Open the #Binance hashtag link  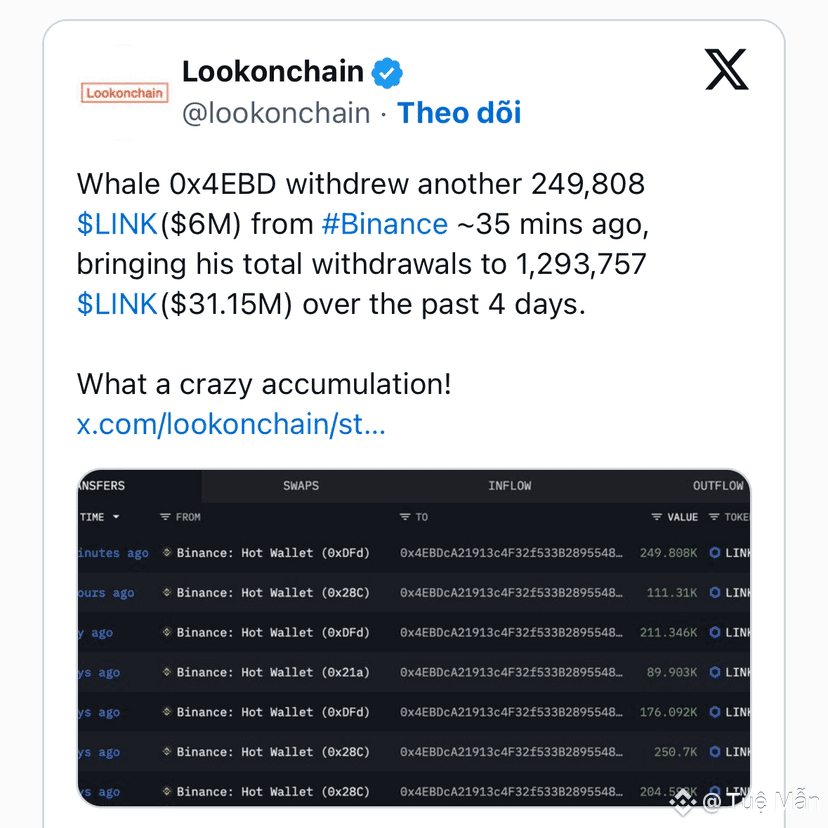[x=385, y=224]
